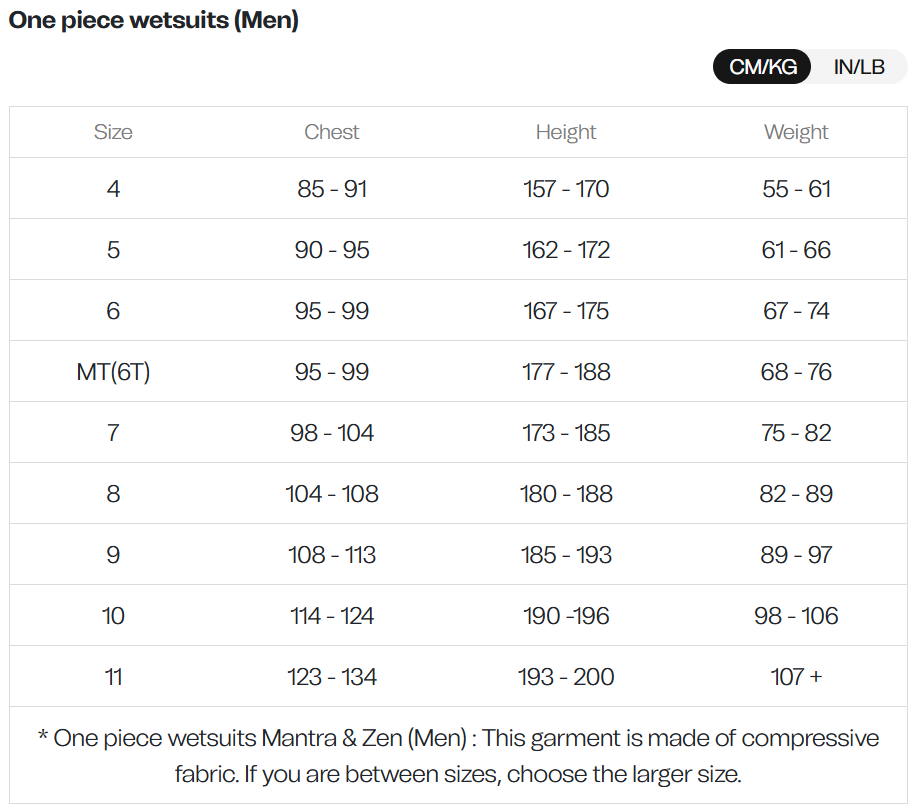Click height range 193 - 200
The width and height of the screenshot is (919, 805).
[x=565, y=676]
